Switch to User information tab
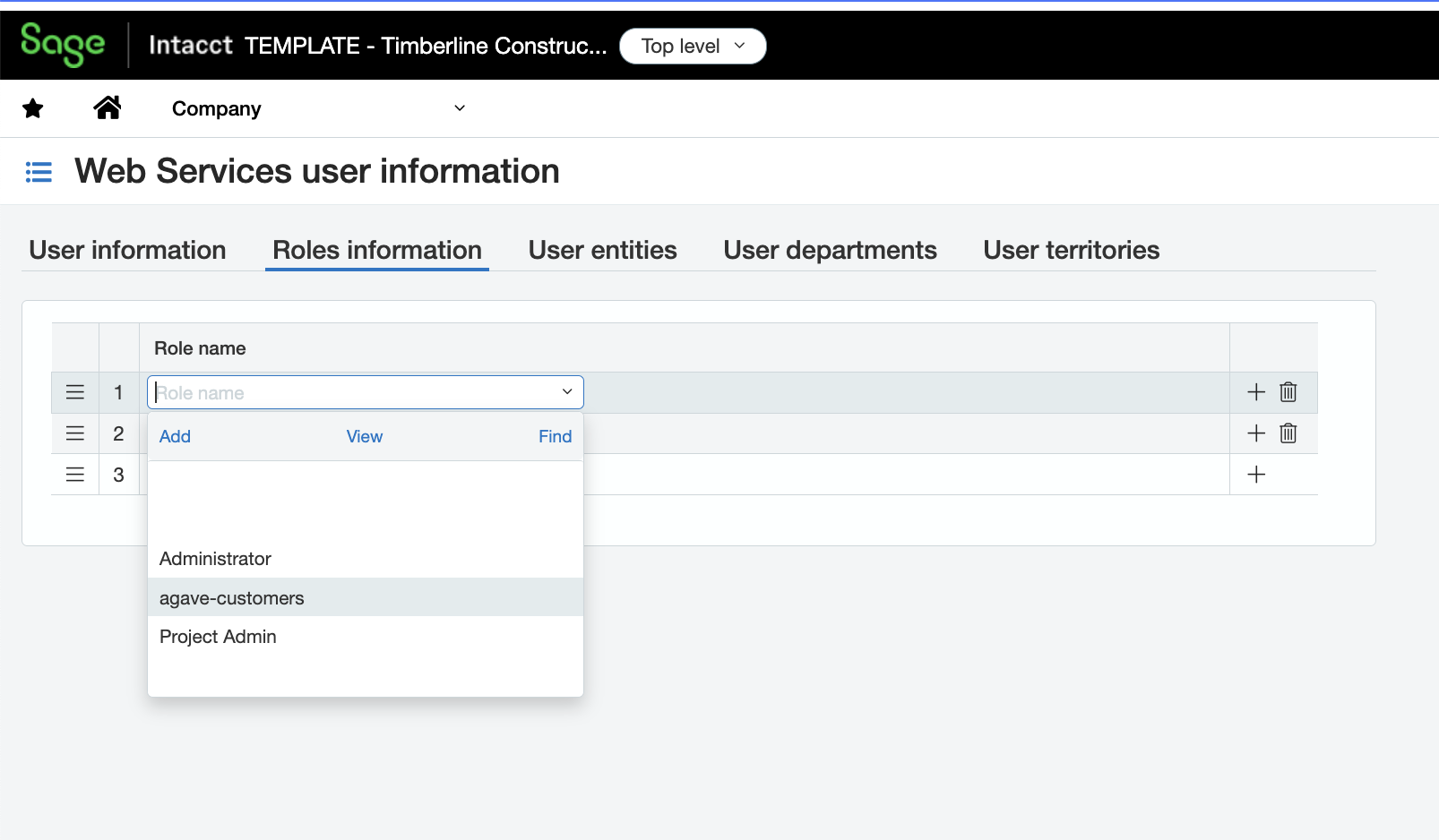1439x840 pixels. coord(127,250)
